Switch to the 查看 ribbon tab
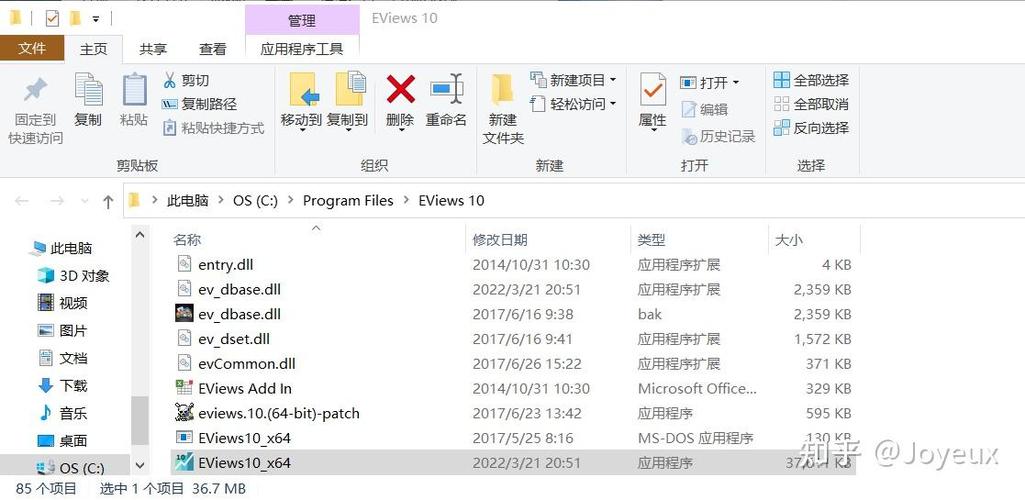 (212, 49)
